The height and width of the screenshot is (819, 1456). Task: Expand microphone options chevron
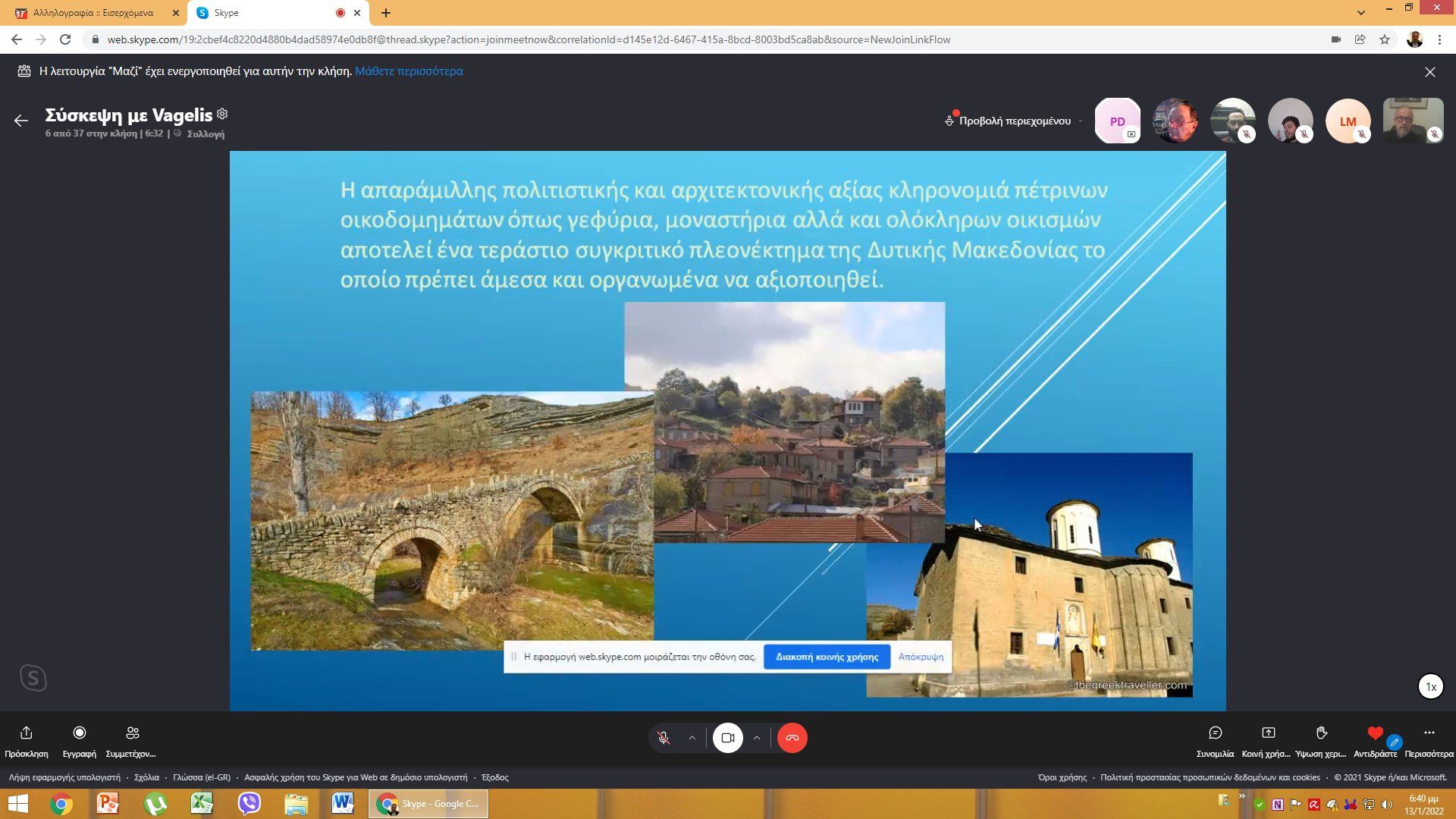692,738
